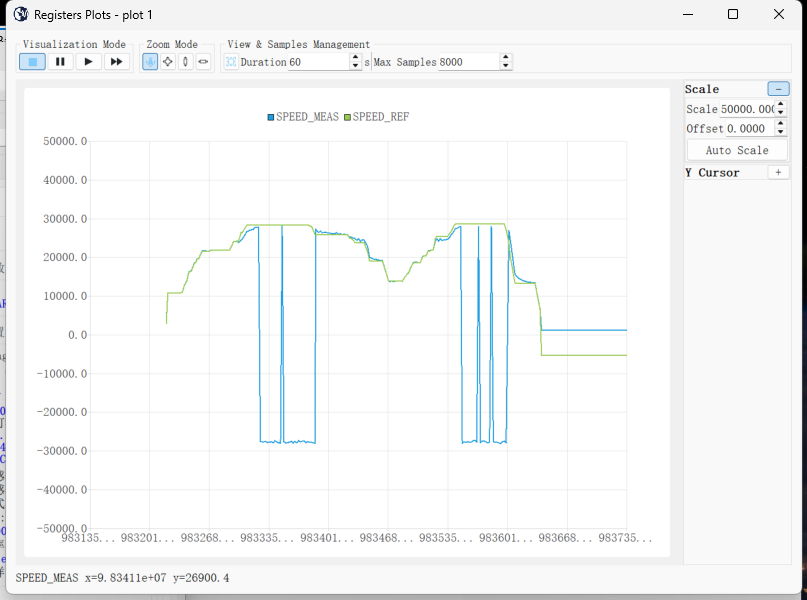This screenshot has height=600, width=807.
Task: Increase Max Samples with the up arrow
Action: click(505, 58)
